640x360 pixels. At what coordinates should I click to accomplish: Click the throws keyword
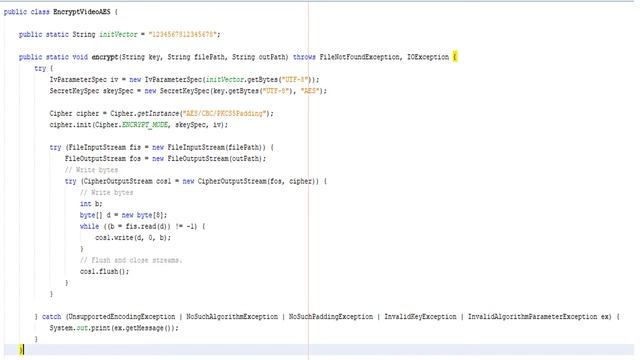(x=304, y=57)
